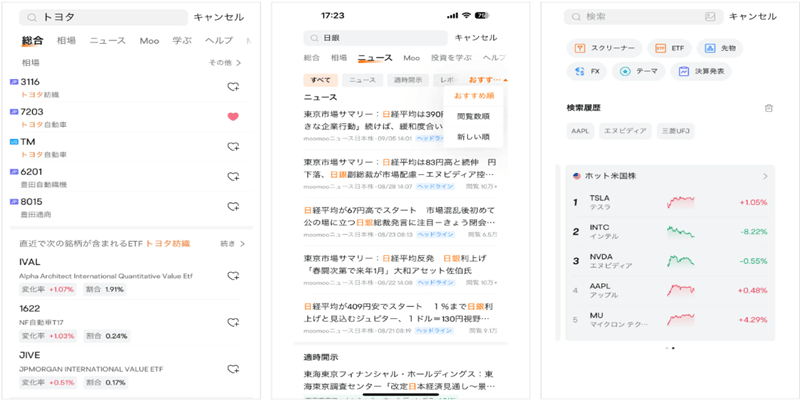This screenshot has width=800, height=400.
Task: Choose おすすめ順 sort option
Action: coord(473,96)
